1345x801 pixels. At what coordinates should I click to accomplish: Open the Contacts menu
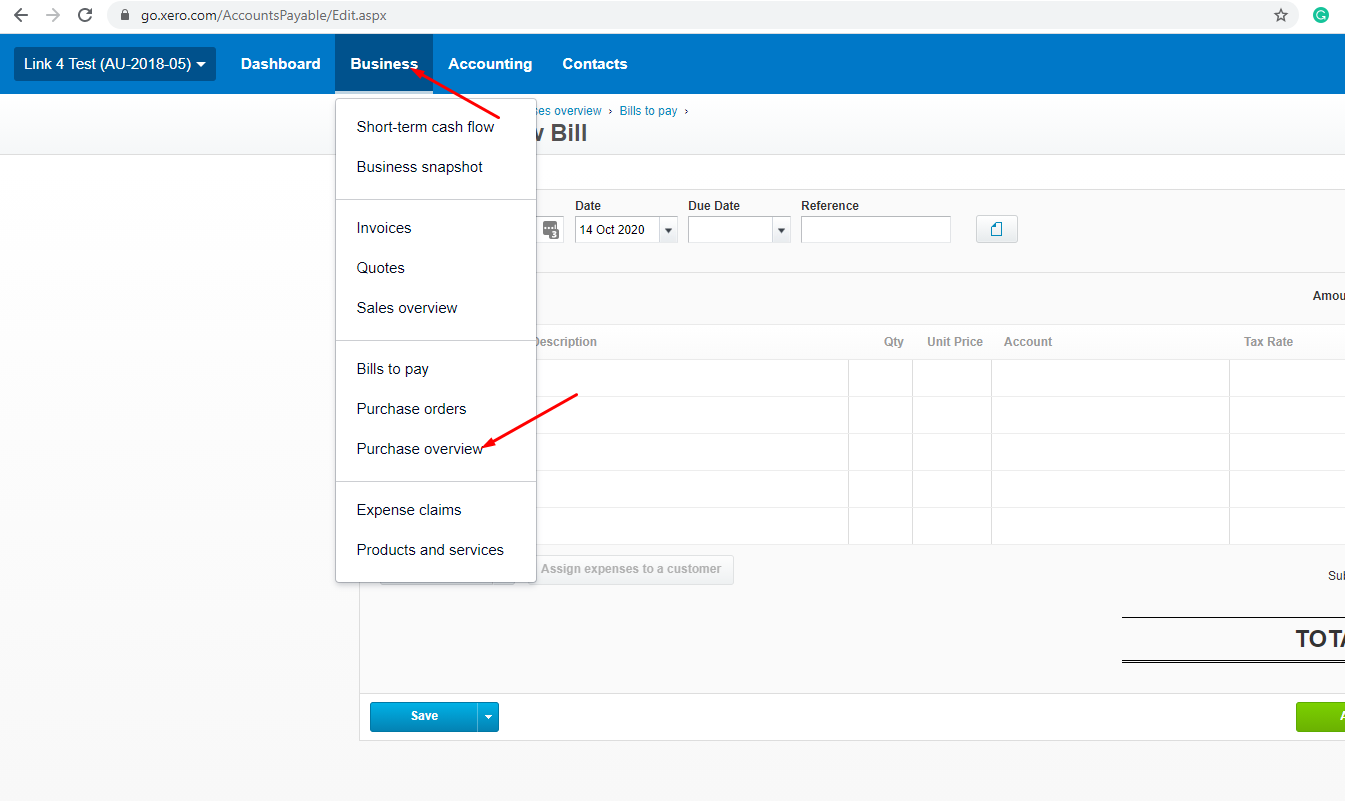click(x=595, y=64)
